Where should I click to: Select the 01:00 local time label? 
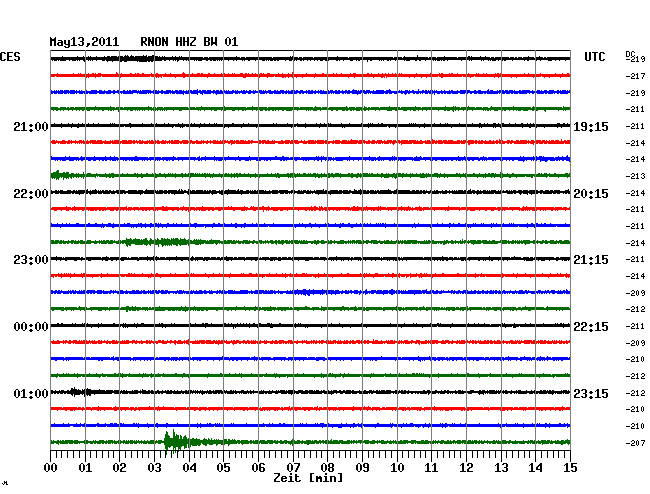31,393
